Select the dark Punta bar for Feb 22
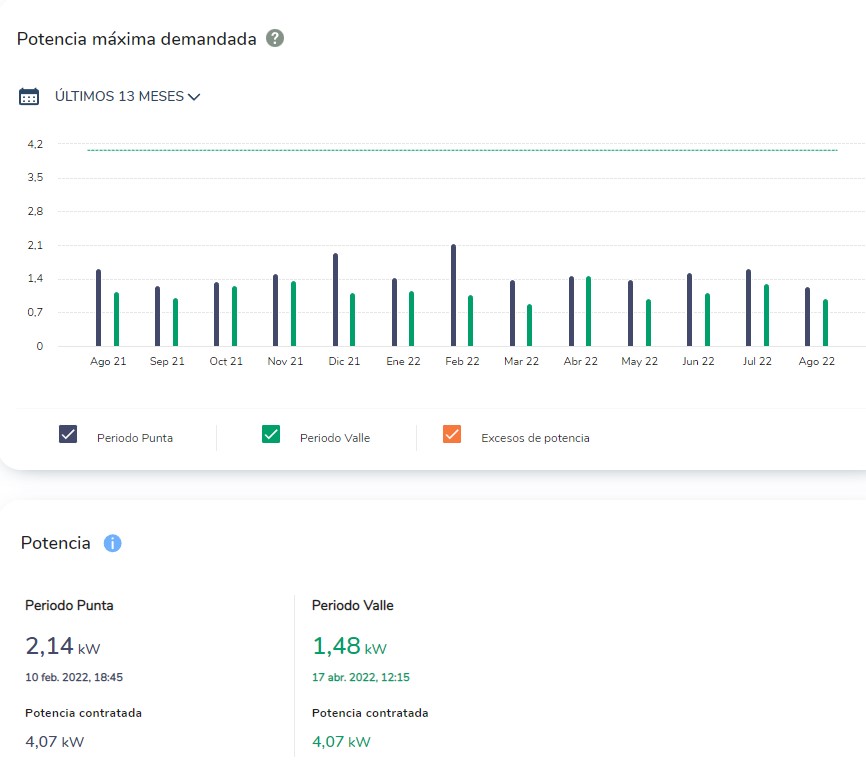The width and height of the screenshot is (866, 765). click(x=453, y=295)
